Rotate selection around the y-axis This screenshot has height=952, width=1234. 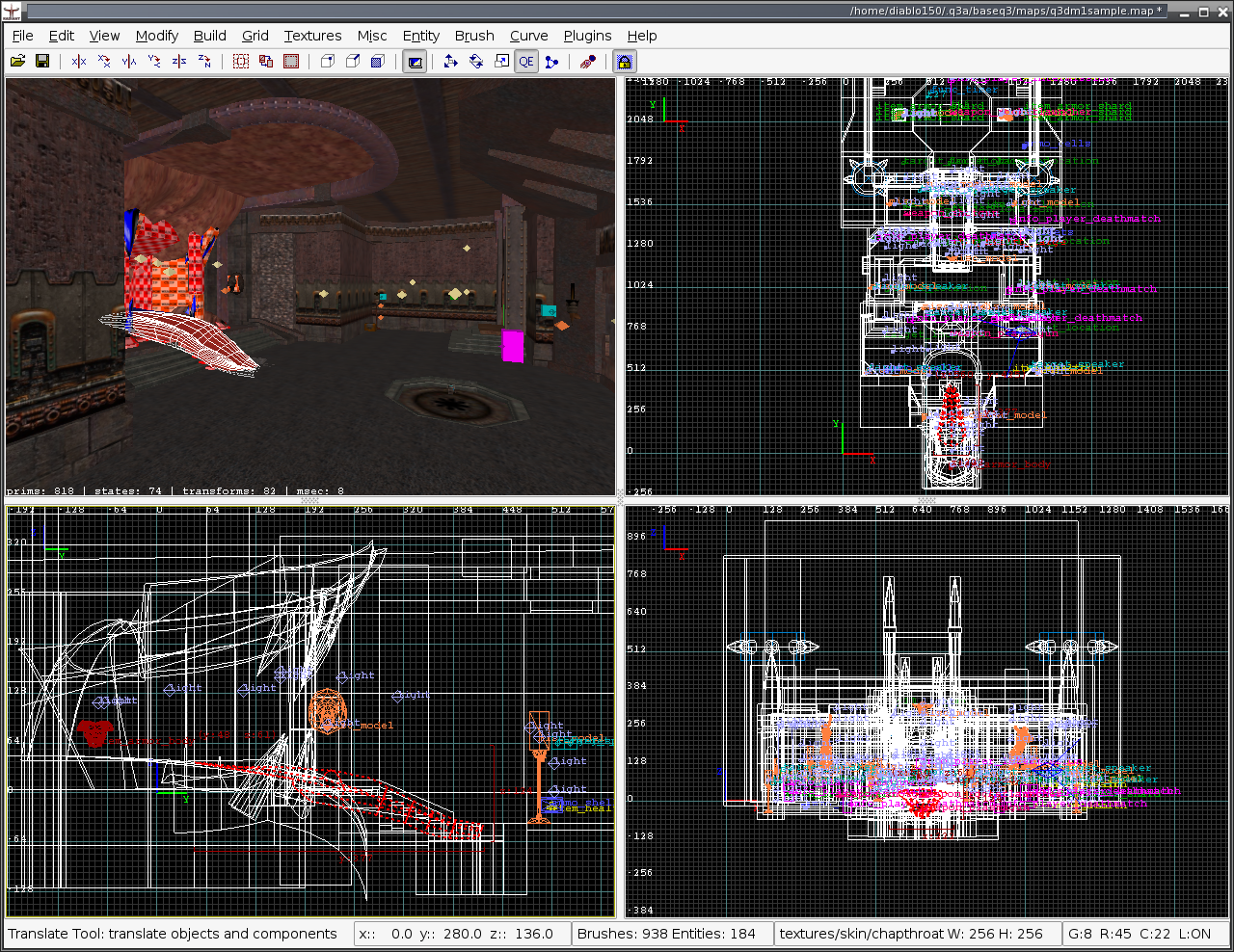[154, 61]
